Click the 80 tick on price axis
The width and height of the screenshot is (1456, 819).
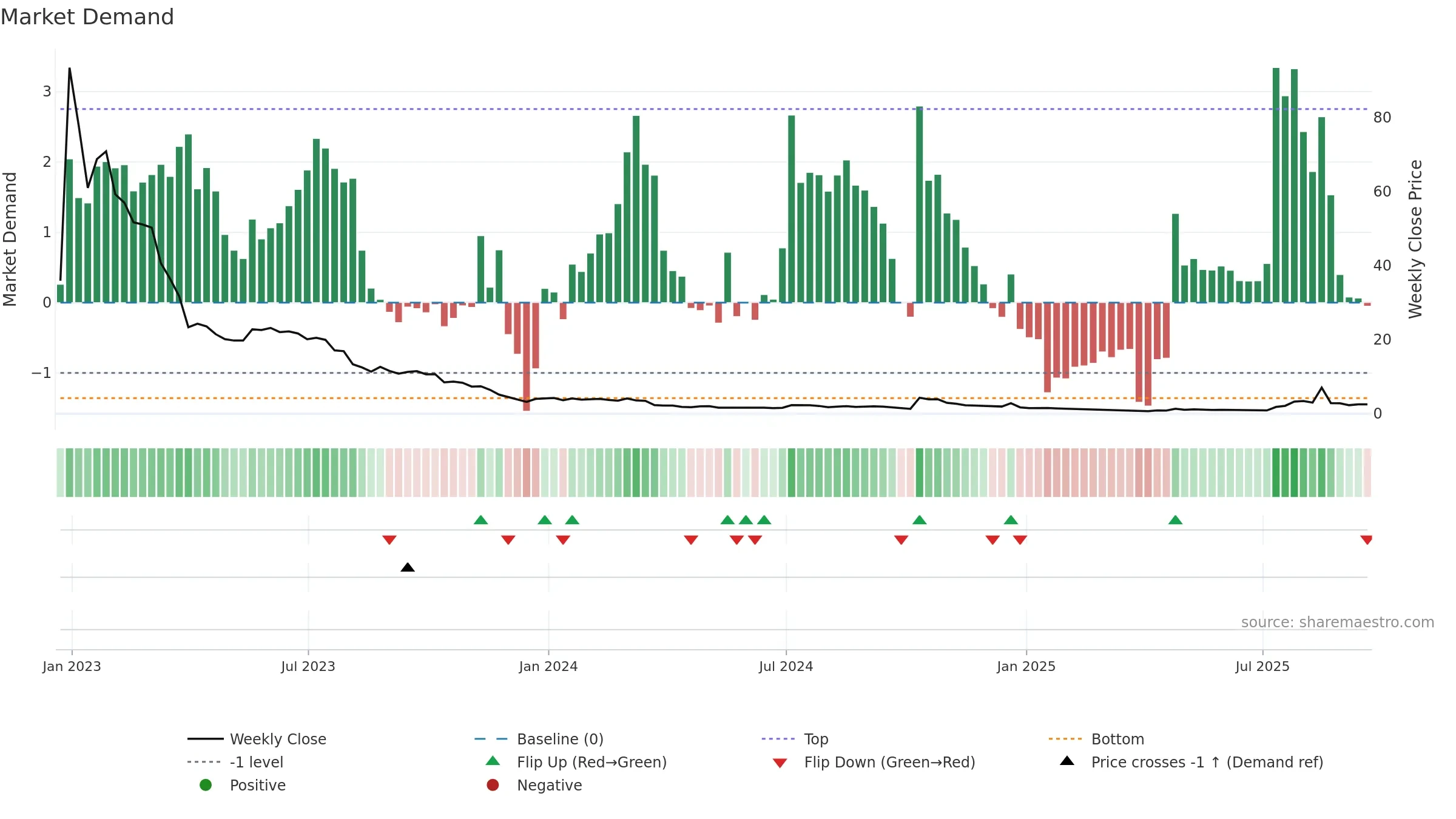click(x=1382, y=118)
